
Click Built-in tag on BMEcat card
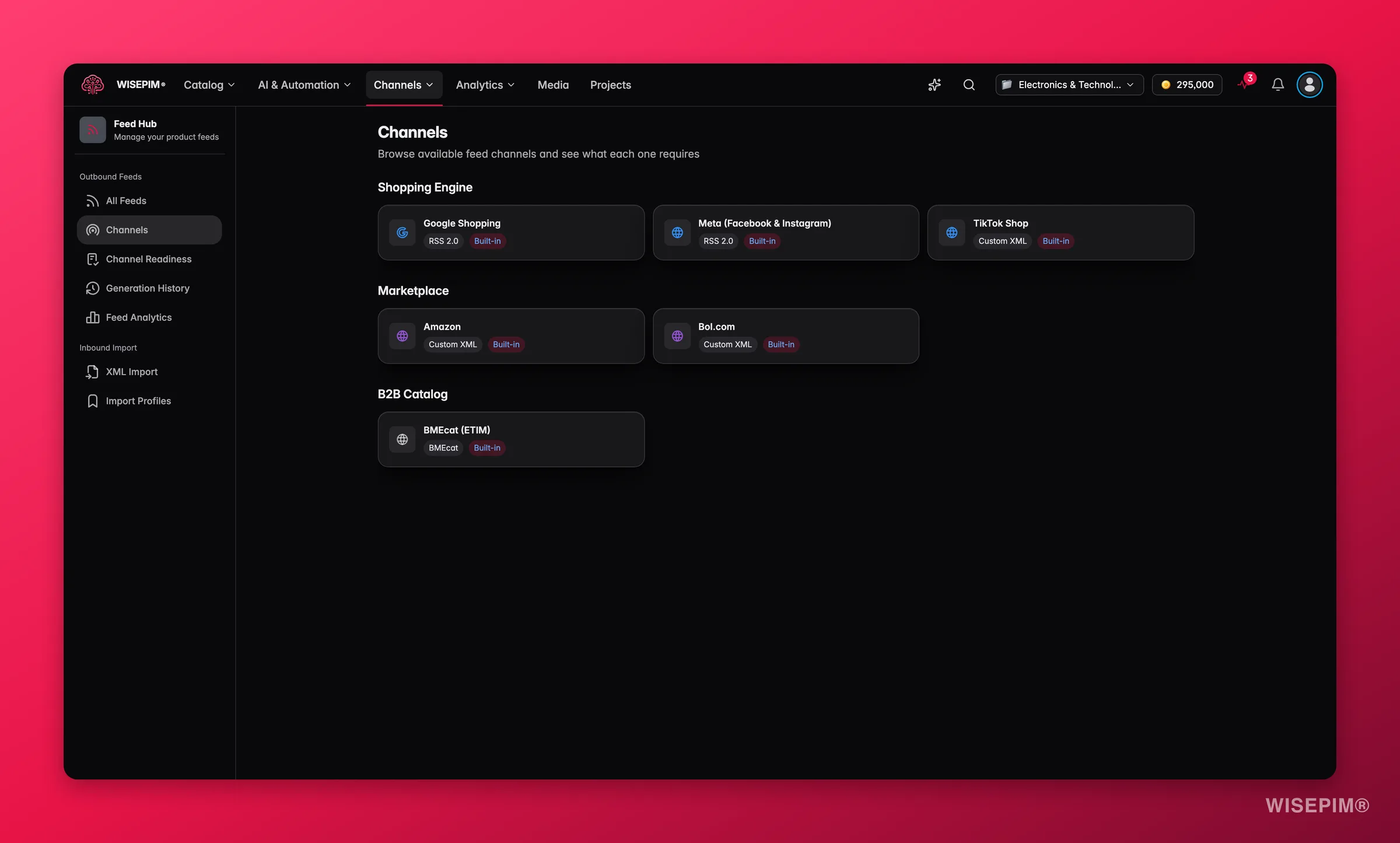(x=487, y=447)
